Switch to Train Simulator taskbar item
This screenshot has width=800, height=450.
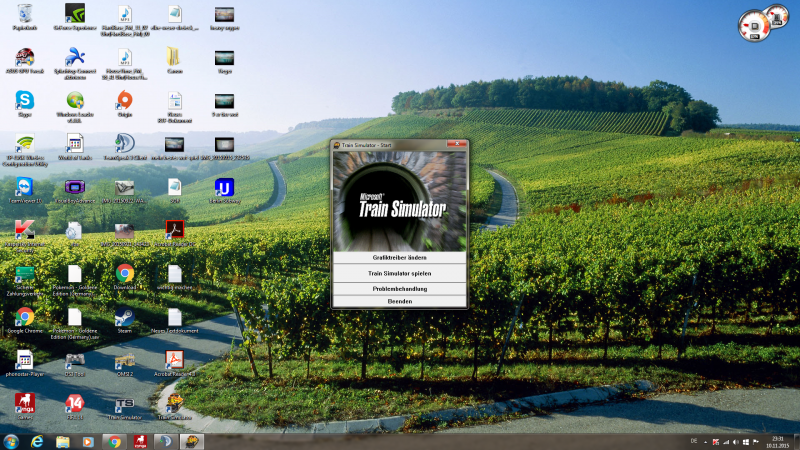click(x=191, y=442)
